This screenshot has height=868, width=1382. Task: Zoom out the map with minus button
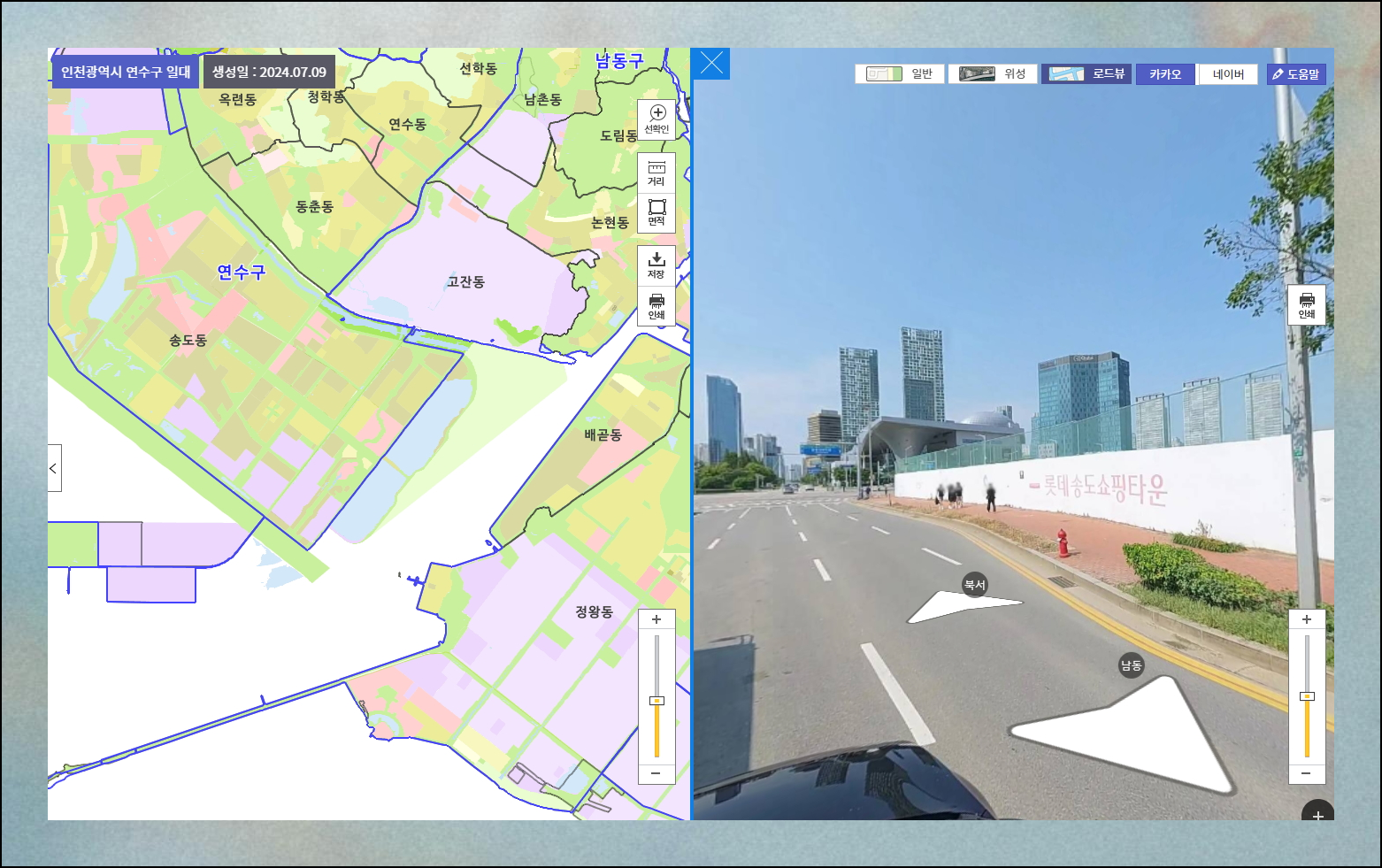point(656,773)
